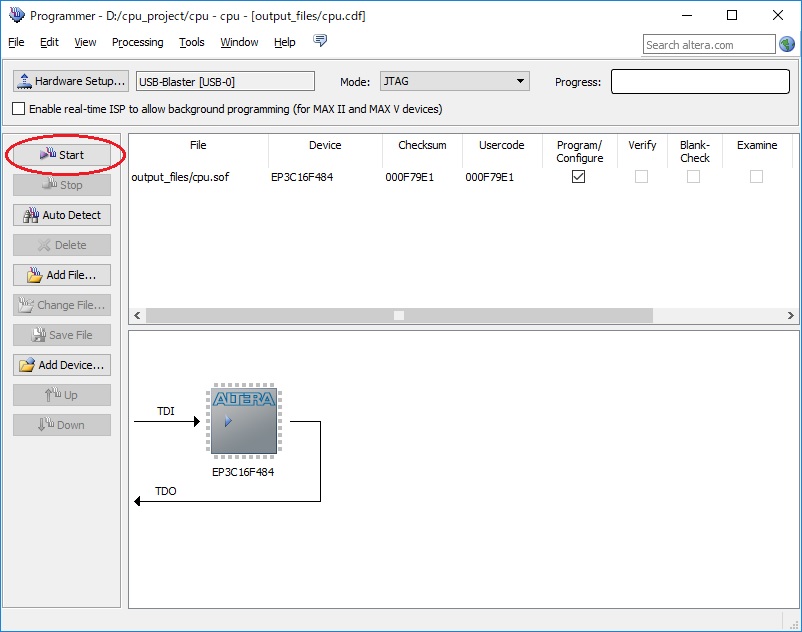Click the Change File button

62,305
